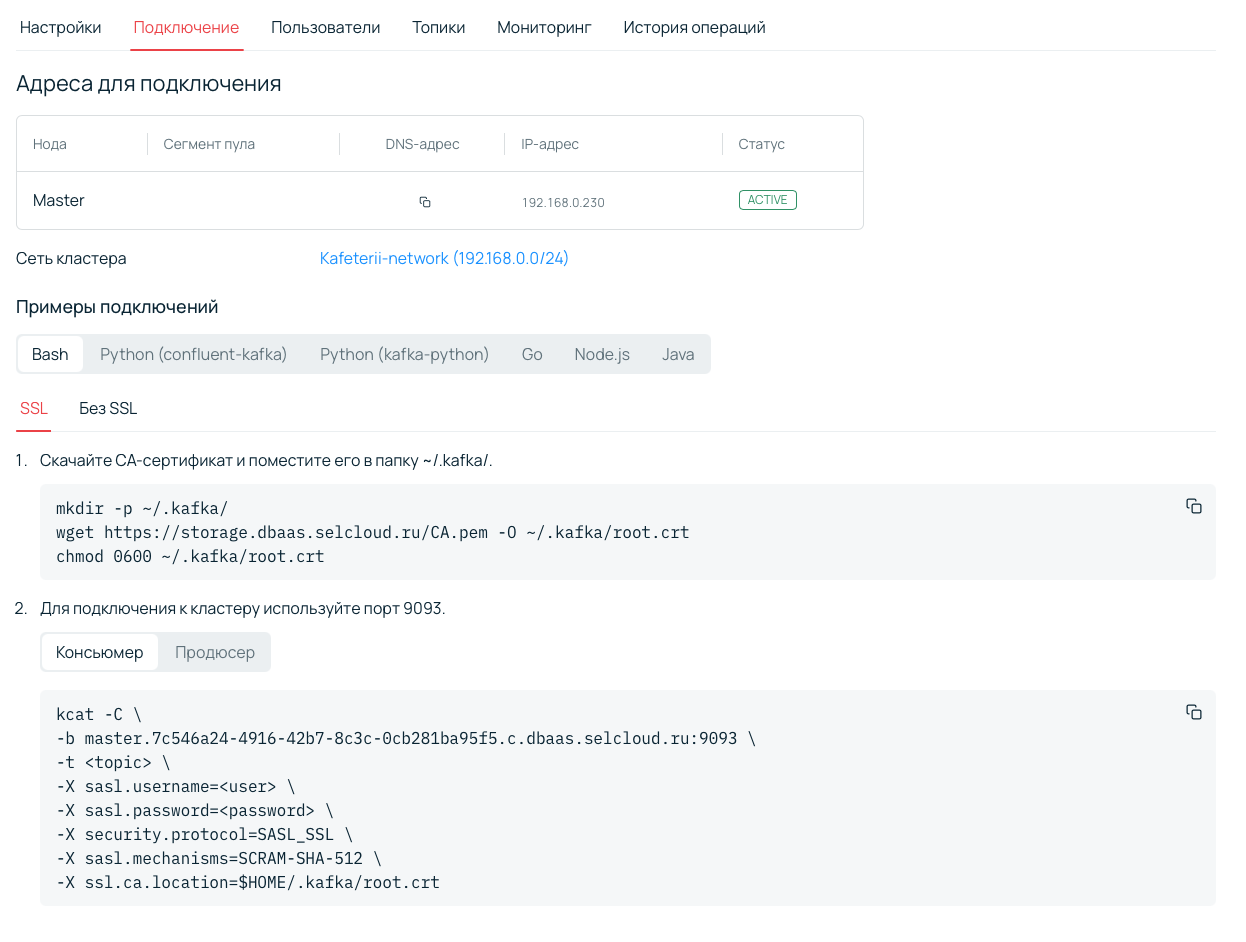The image size is (1246, 942).
Task: Open the Kafeterii-network cluster link
Action: click(x=443, y=258)
